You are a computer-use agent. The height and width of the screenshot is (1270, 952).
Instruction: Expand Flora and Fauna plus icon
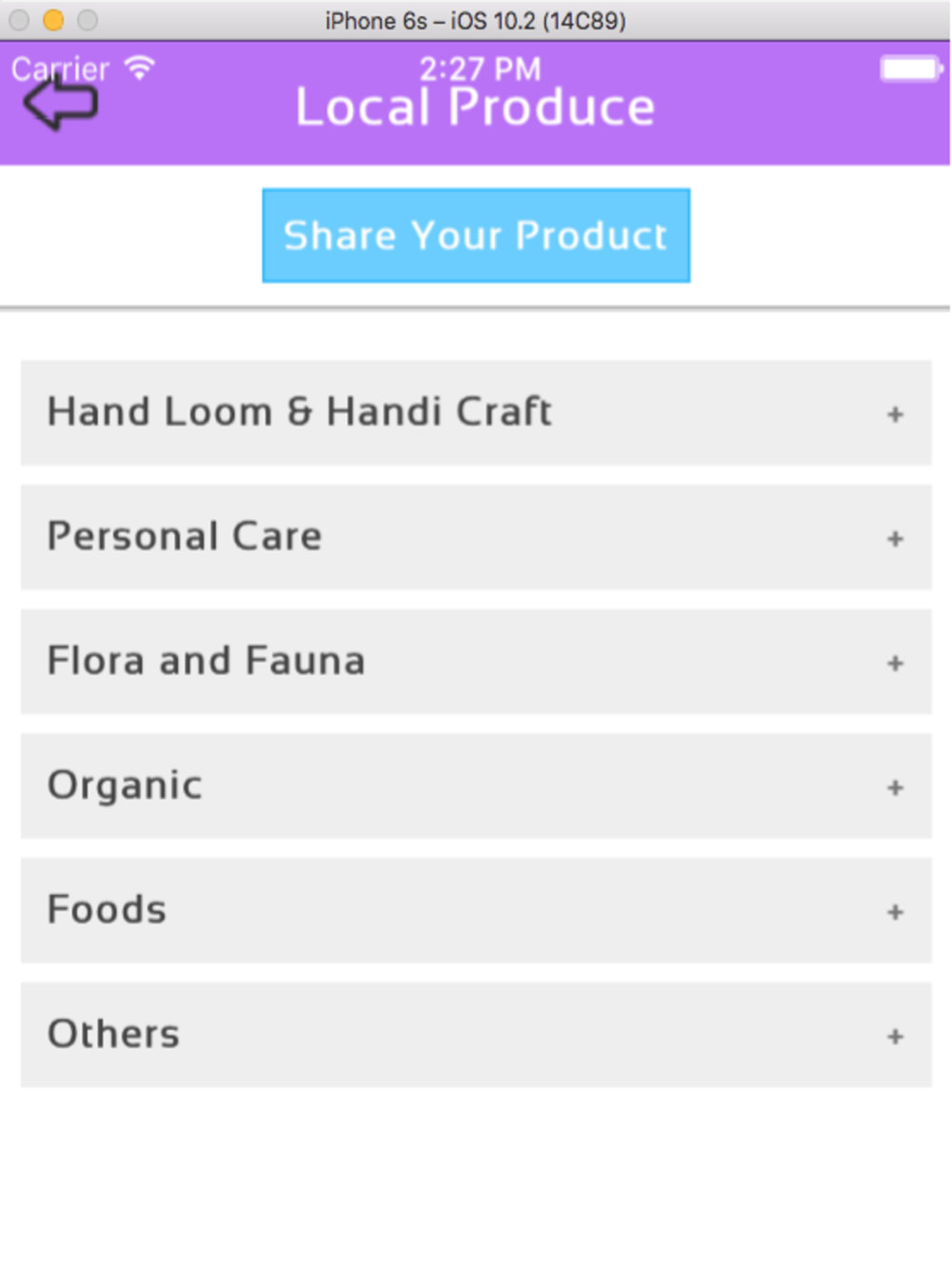tap(895, 663)
